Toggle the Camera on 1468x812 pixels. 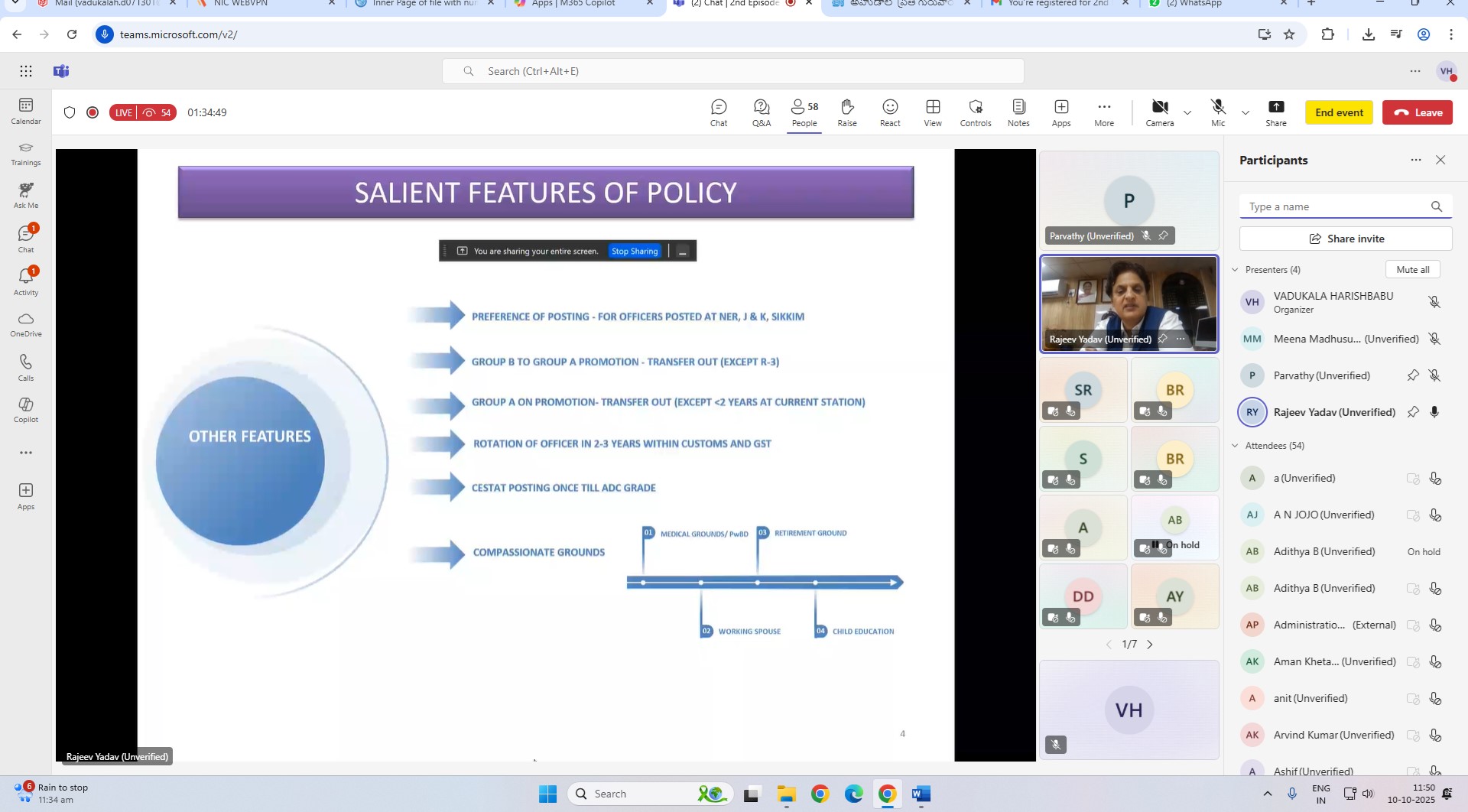(x=1159, y=112)
